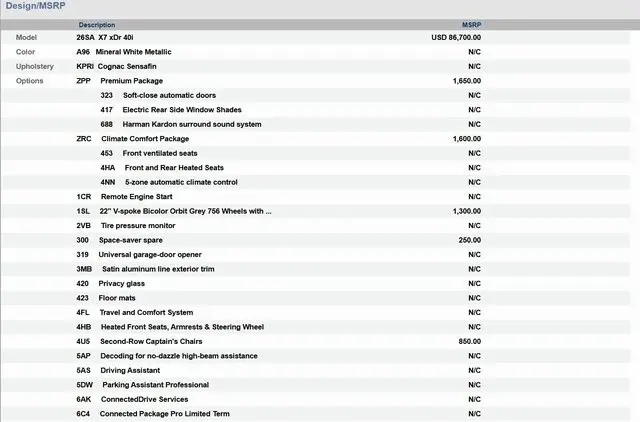Select Remote Engine Start option
The image size is (640, 422).
136,197
